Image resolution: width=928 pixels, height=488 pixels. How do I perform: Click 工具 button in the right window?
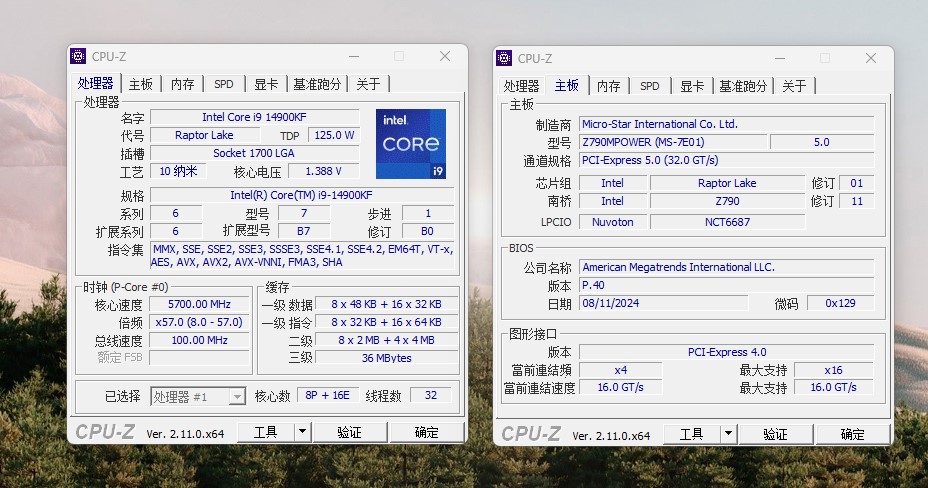coord(691,434)
